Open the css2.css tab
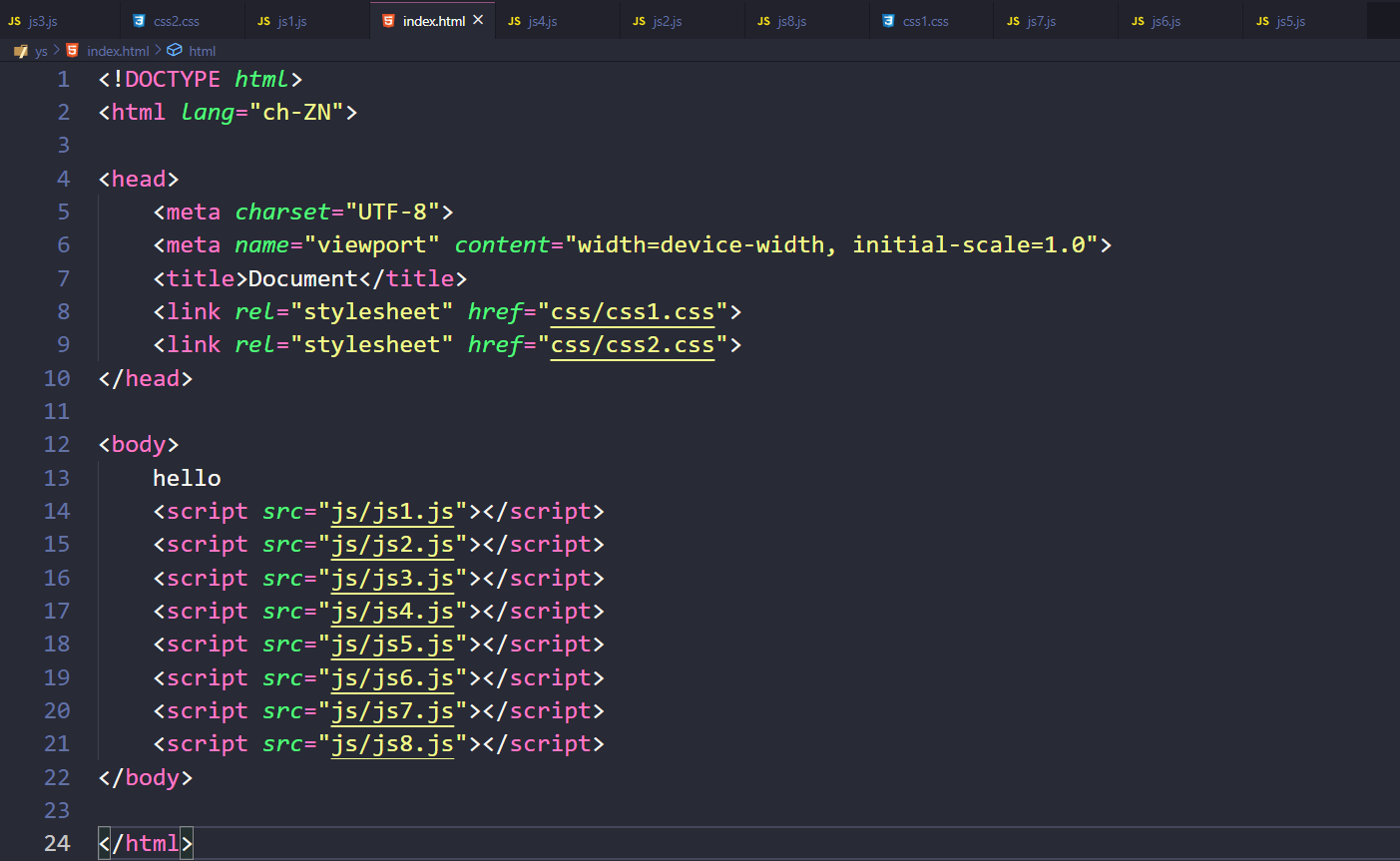The width and height of the screenshot is (1400, 861). [183, 20]
